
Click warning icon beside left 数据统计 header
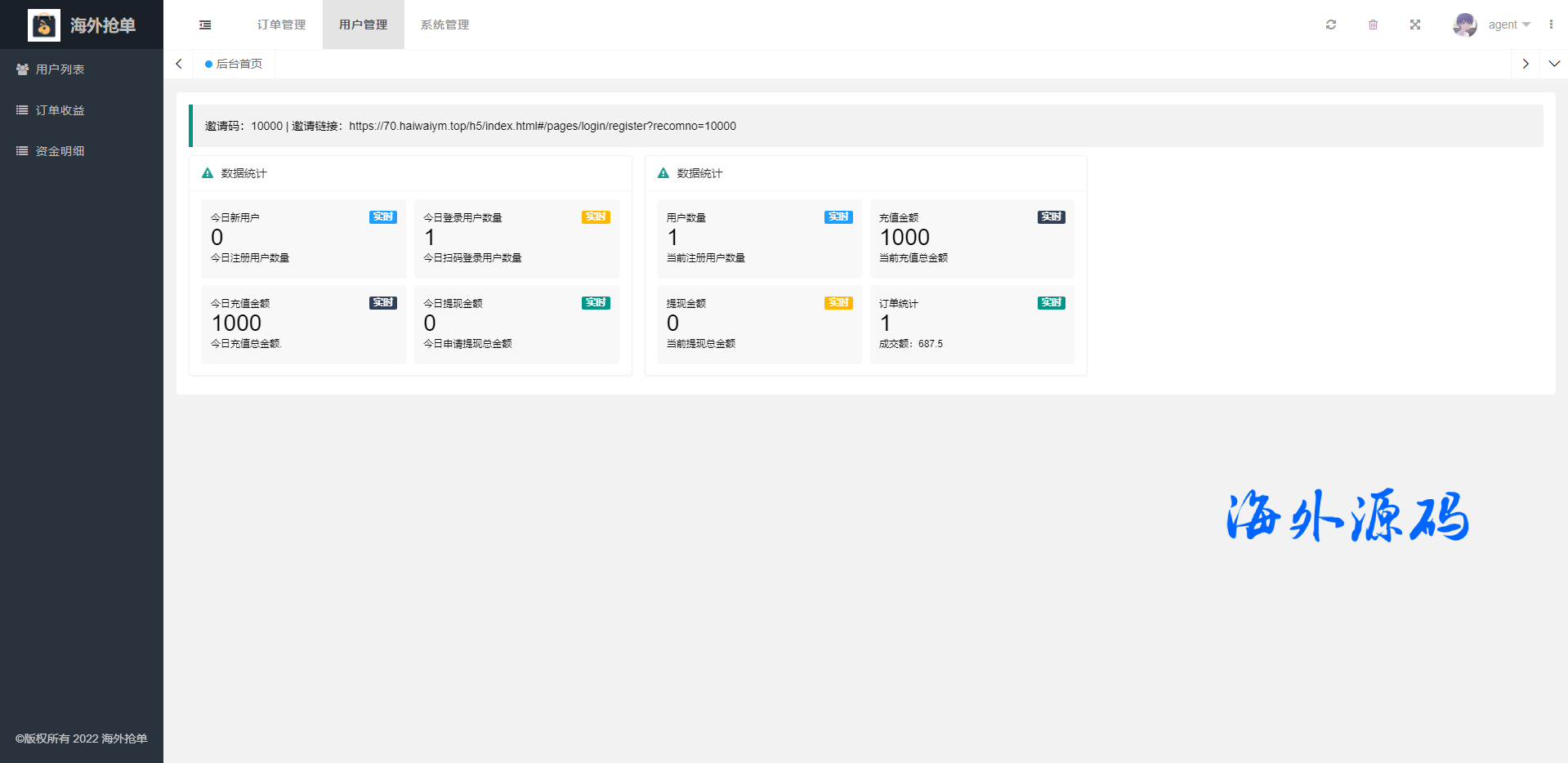tap(208, 173)
